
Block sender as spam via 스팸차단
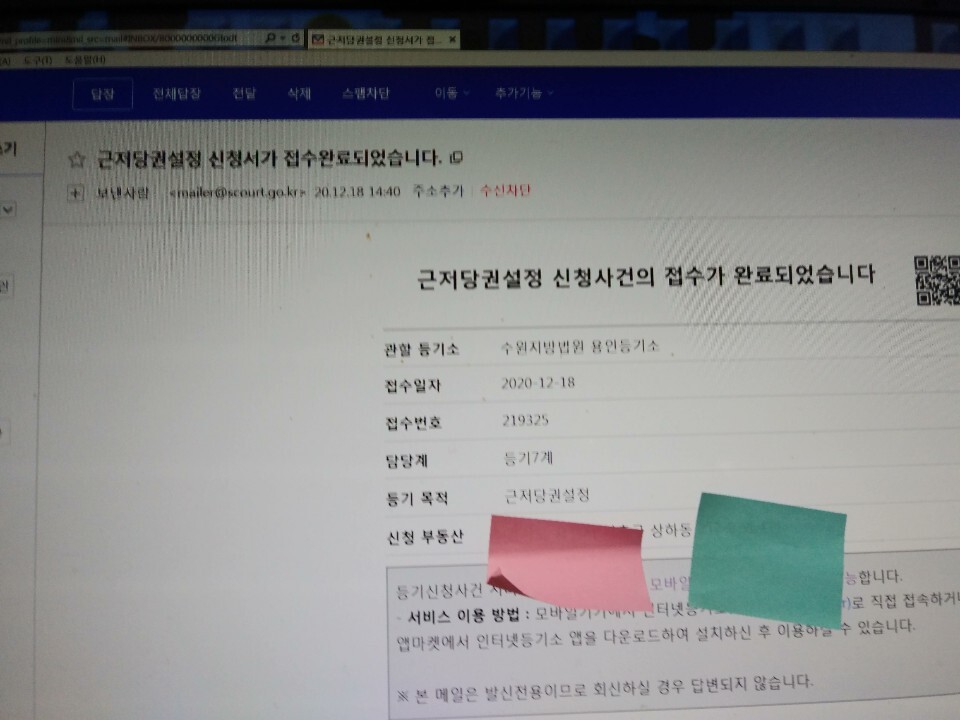[x=366, y=94]
